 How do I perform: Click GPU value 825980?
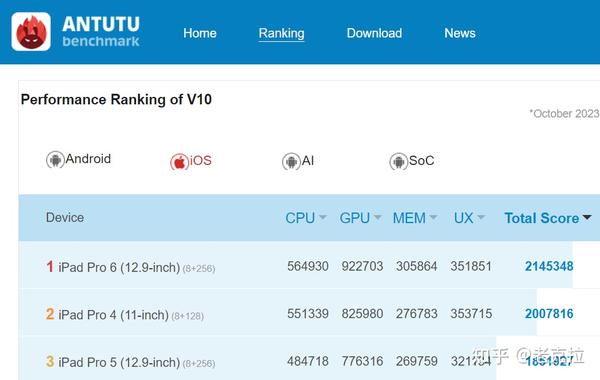tap(362, 313)
